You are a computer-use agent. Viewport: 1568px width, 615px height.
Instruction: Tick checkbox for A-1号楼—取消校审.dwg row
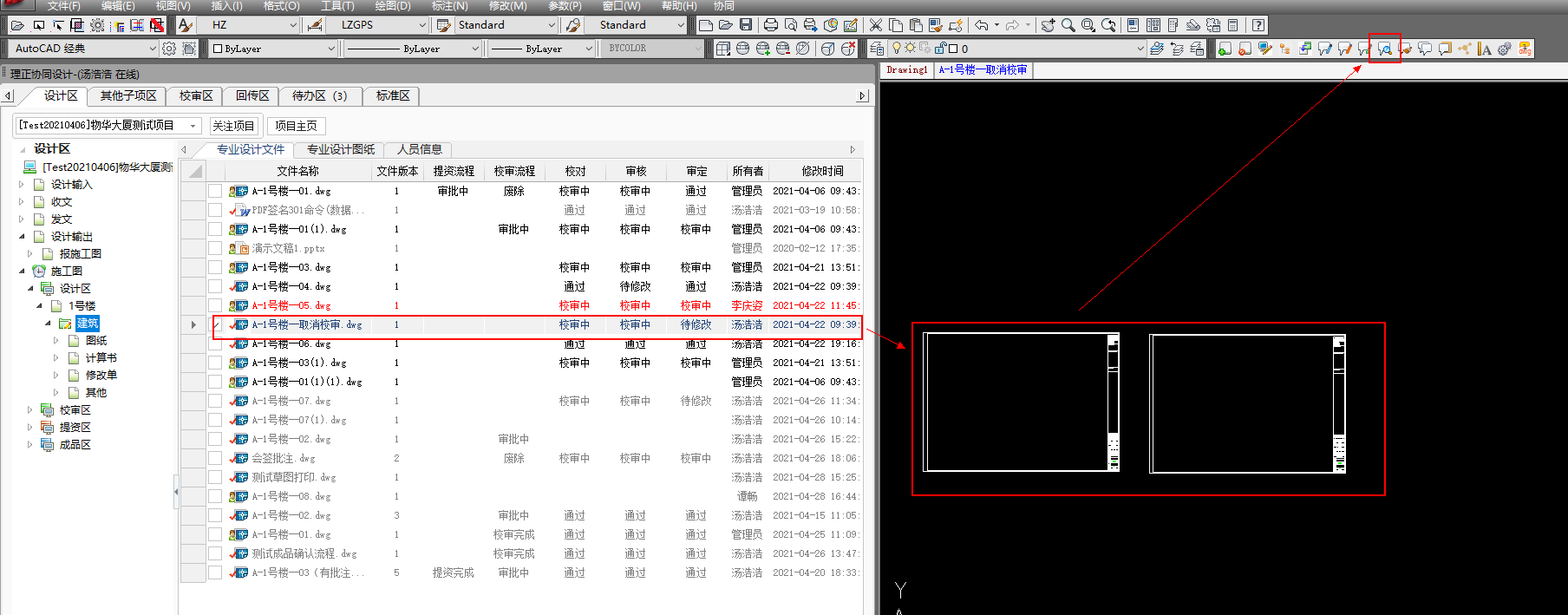click(214, 324)
